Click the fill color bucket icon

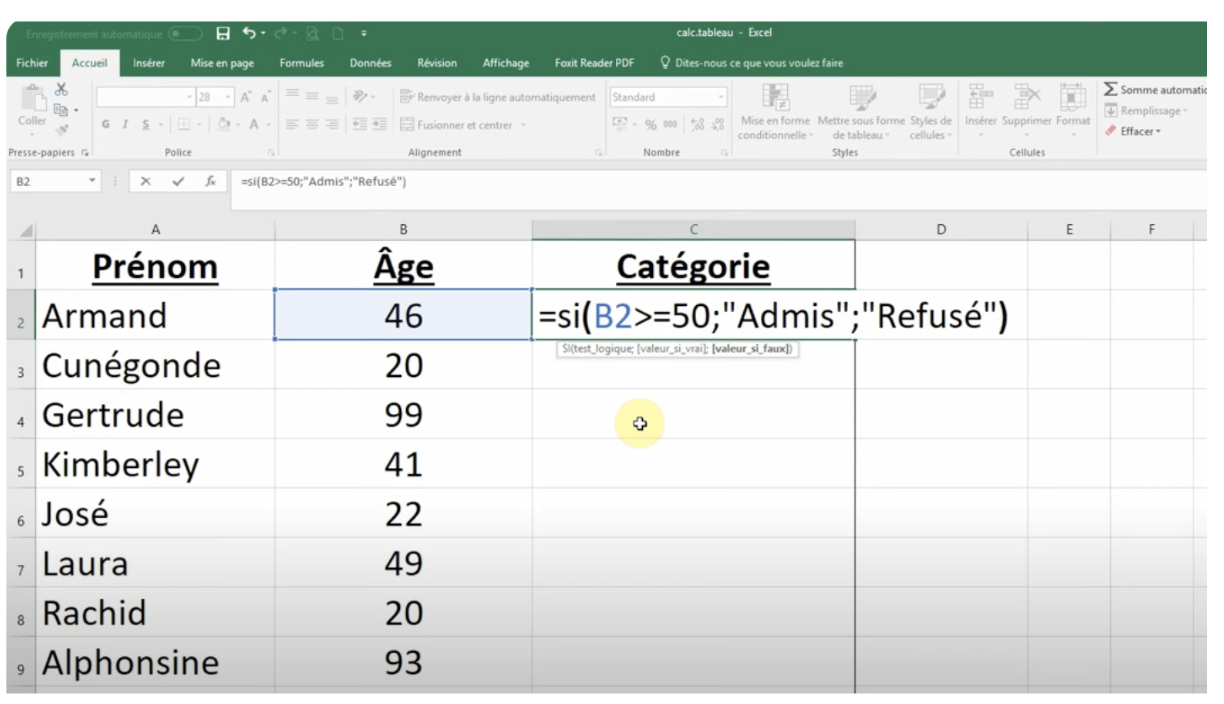pyautogui.click(x=224, y=125)
